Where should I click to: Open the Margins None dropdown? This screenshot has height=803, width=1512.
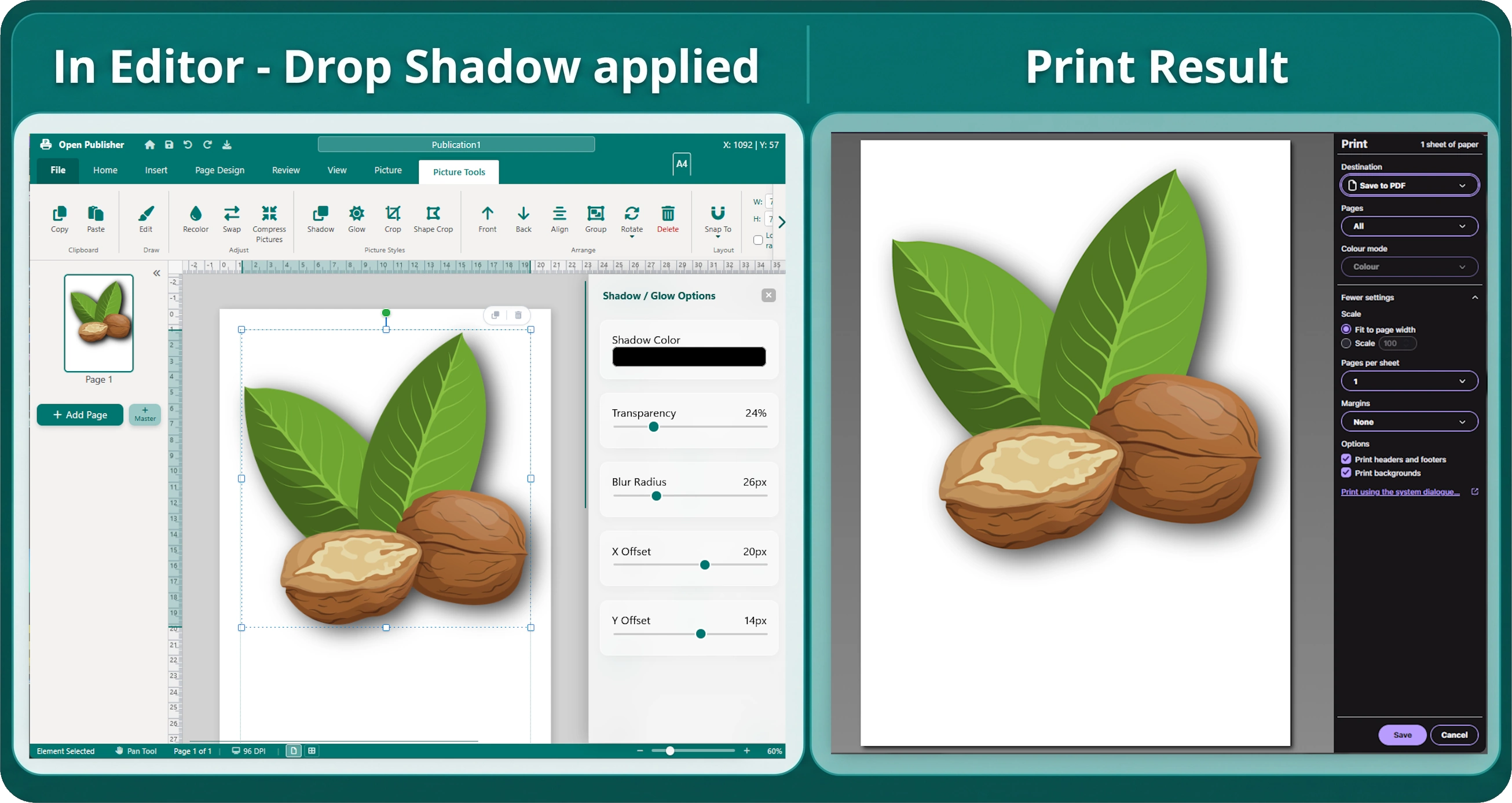point(1410,421)
